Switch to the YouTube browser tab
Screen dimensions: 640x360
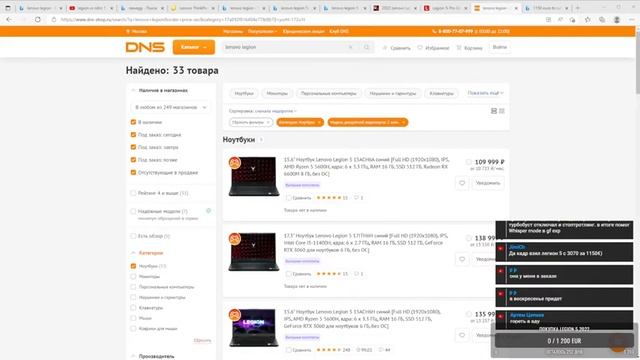(91, 8)
